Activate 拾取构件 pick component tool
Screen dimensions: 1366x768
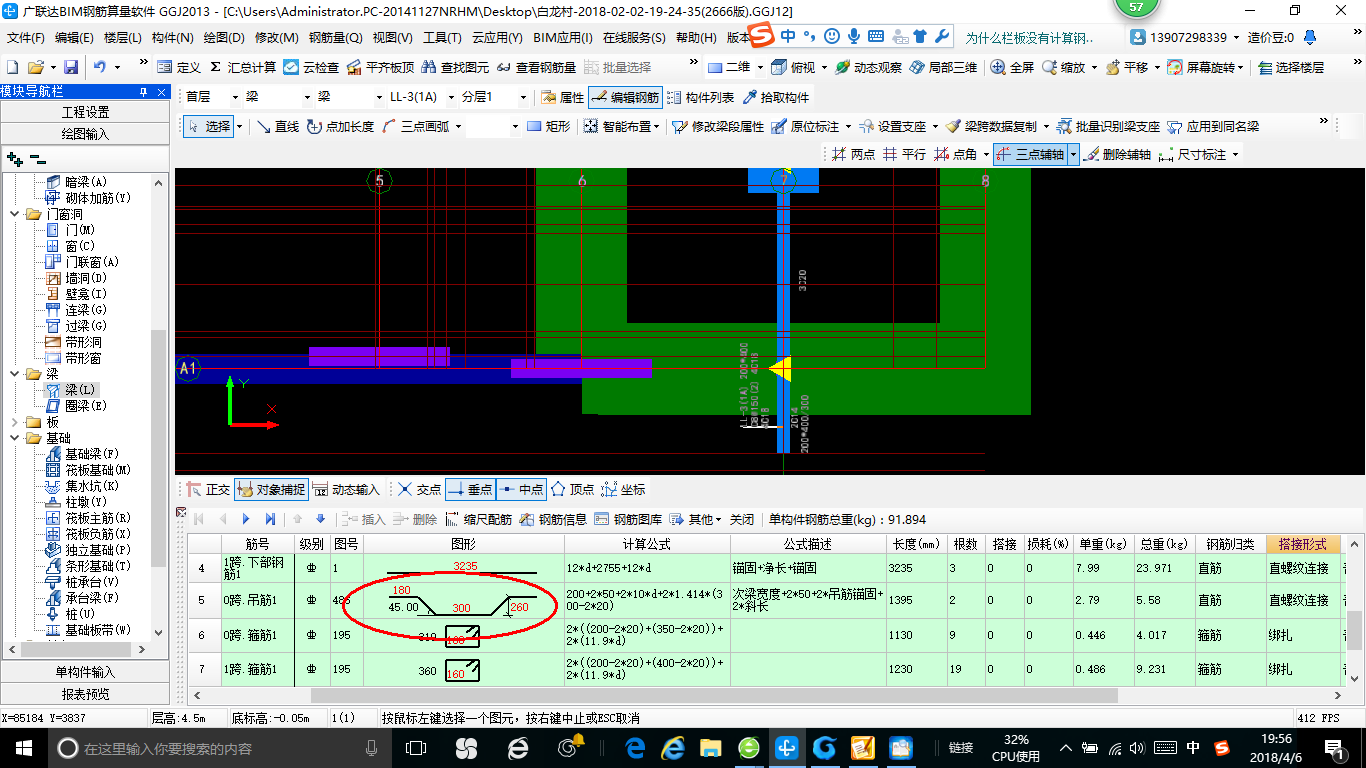776,97
